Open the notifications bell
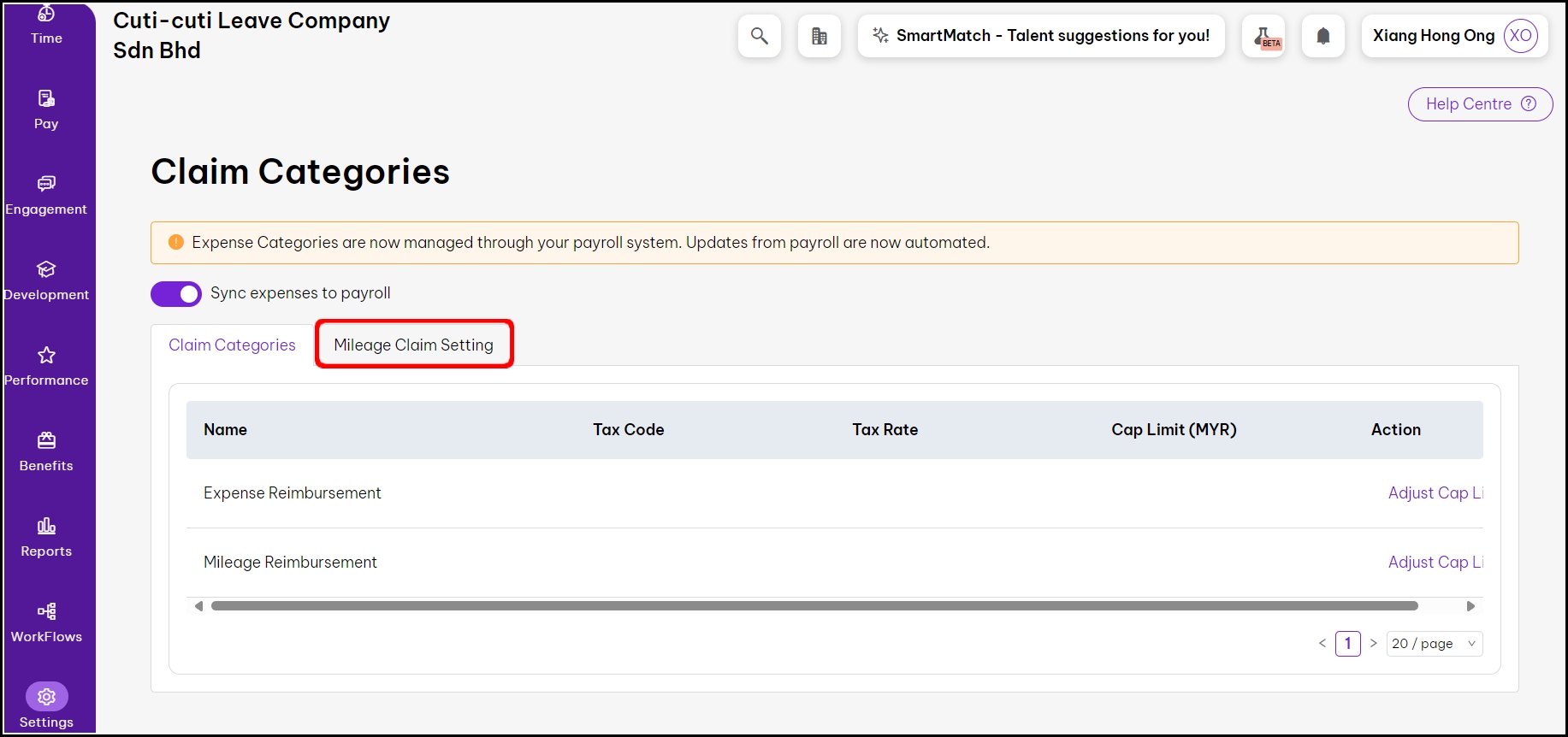The width and height of the screenshot is (1568, 737). [1322, 36]
